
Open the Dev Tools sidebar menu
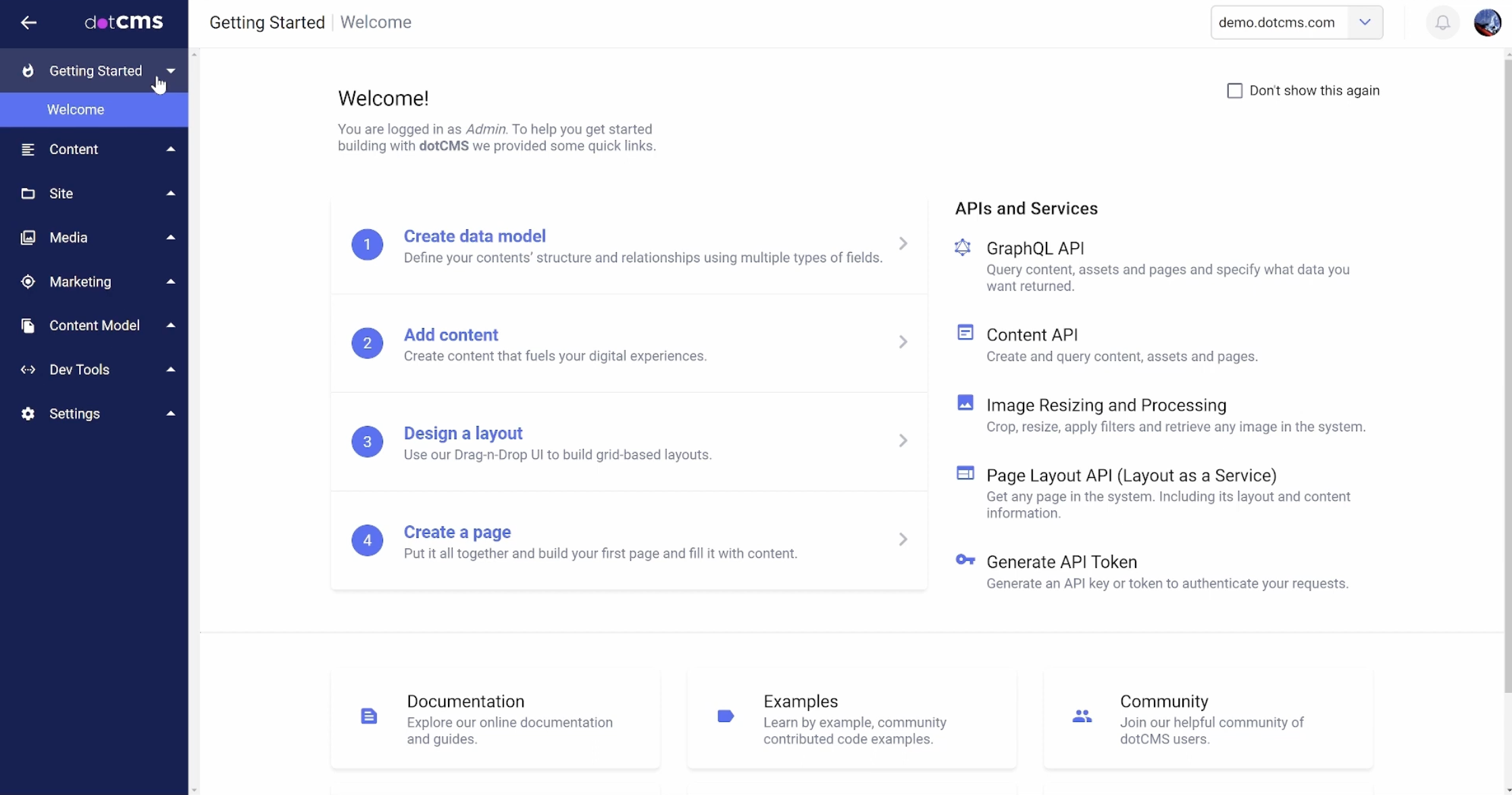pos(94,370)
